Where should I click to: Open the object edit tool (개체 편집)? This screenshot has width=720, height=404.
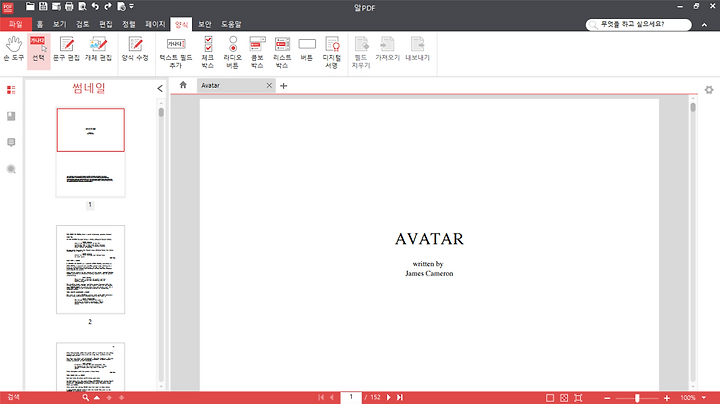(98, 49)
